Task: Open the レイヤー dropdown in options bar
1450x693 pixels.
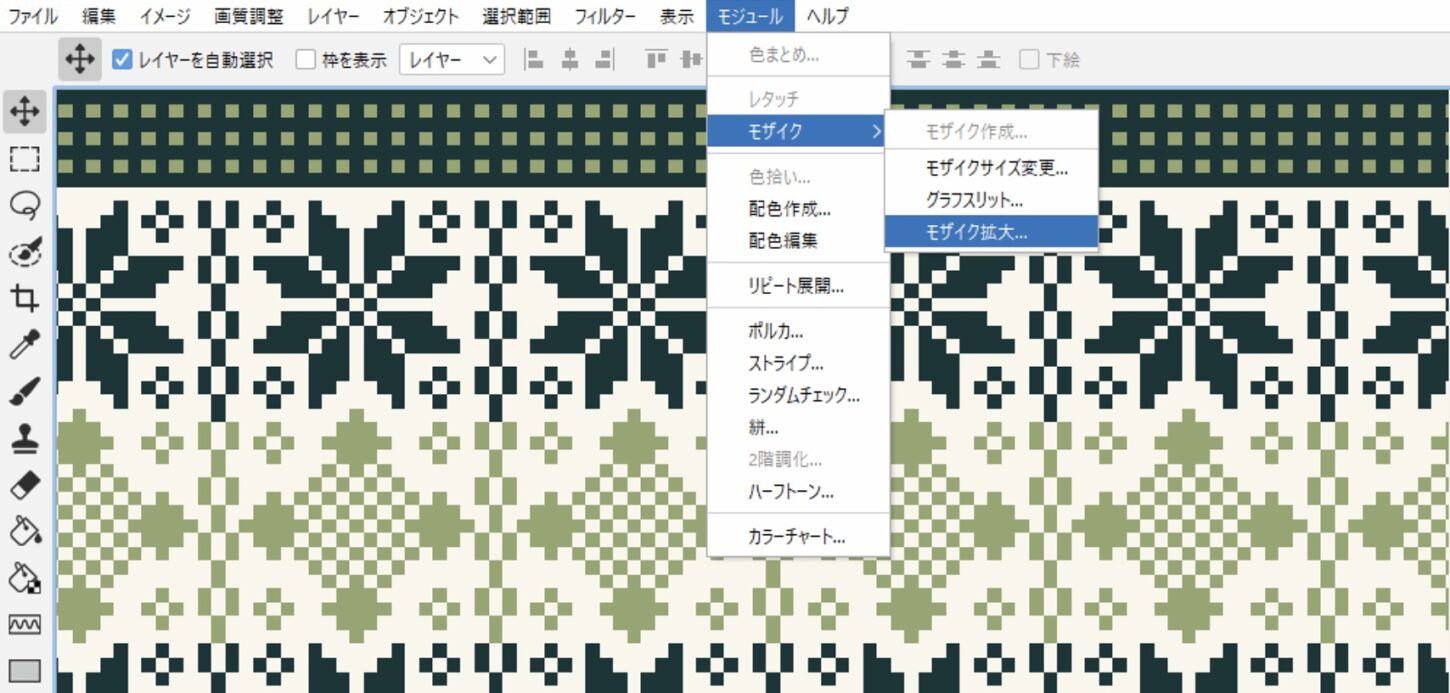Action: pyautogui.click(x=452, y=60)
